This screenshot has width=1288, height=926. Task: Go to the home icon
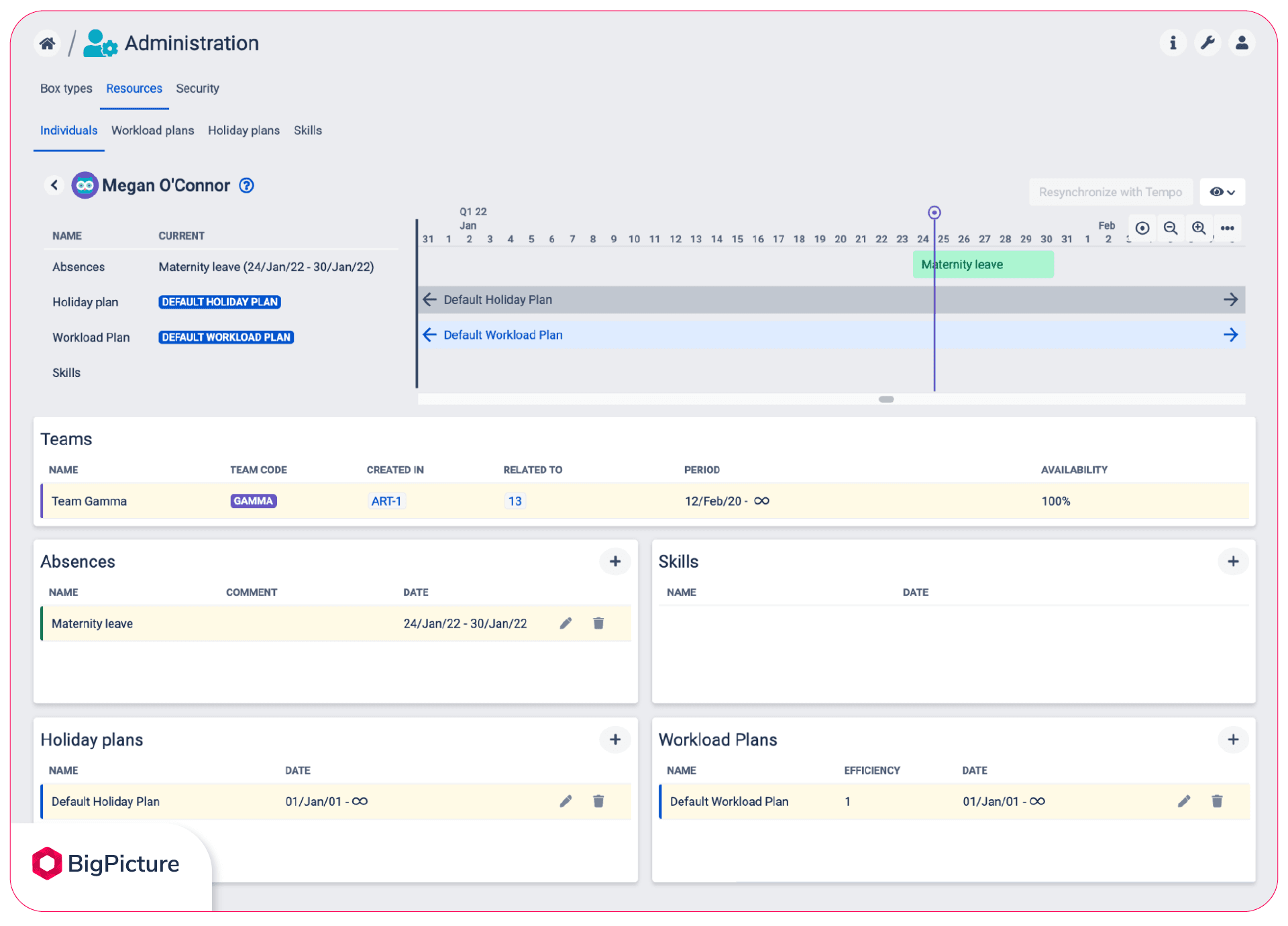(47, 44)
